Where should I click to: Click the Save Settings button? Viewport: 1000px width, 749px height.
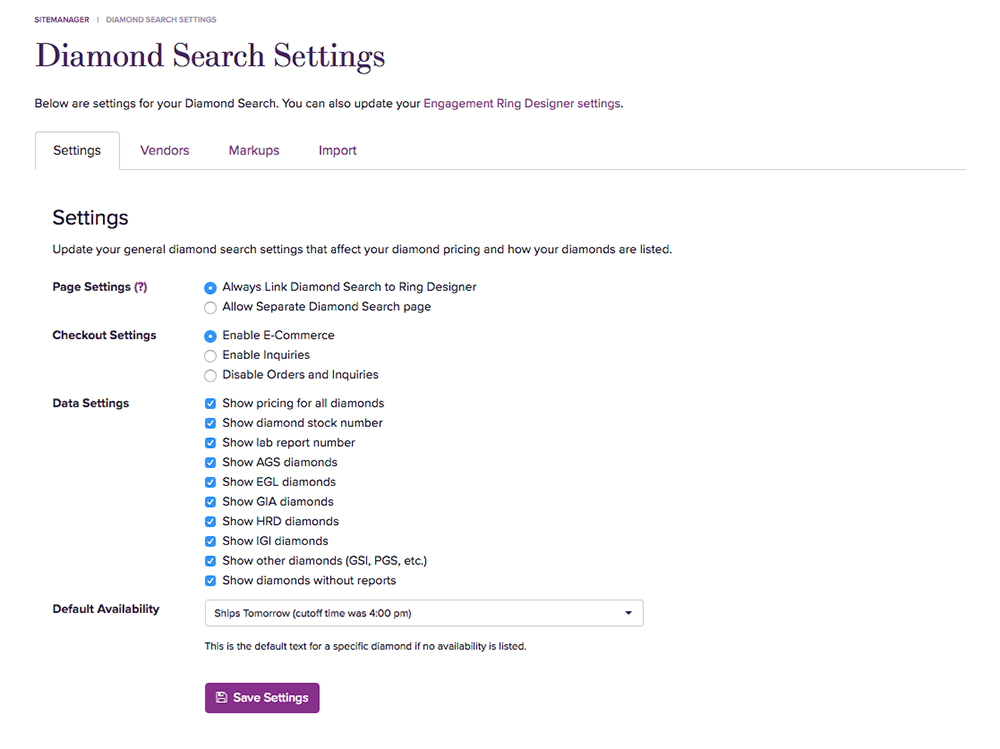pos(262,698)
